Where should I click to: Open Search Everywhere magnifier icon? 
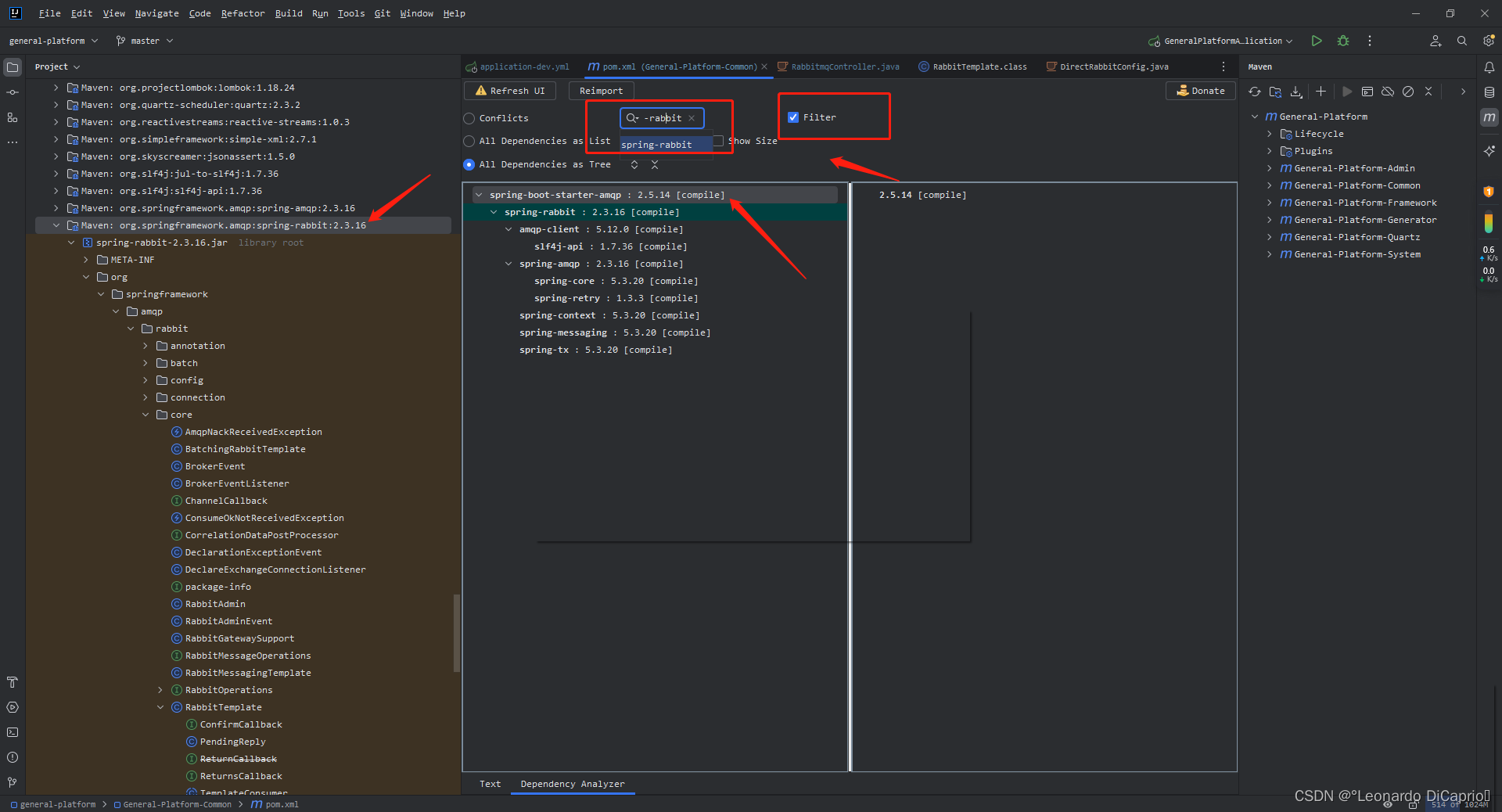(1461, 41)
